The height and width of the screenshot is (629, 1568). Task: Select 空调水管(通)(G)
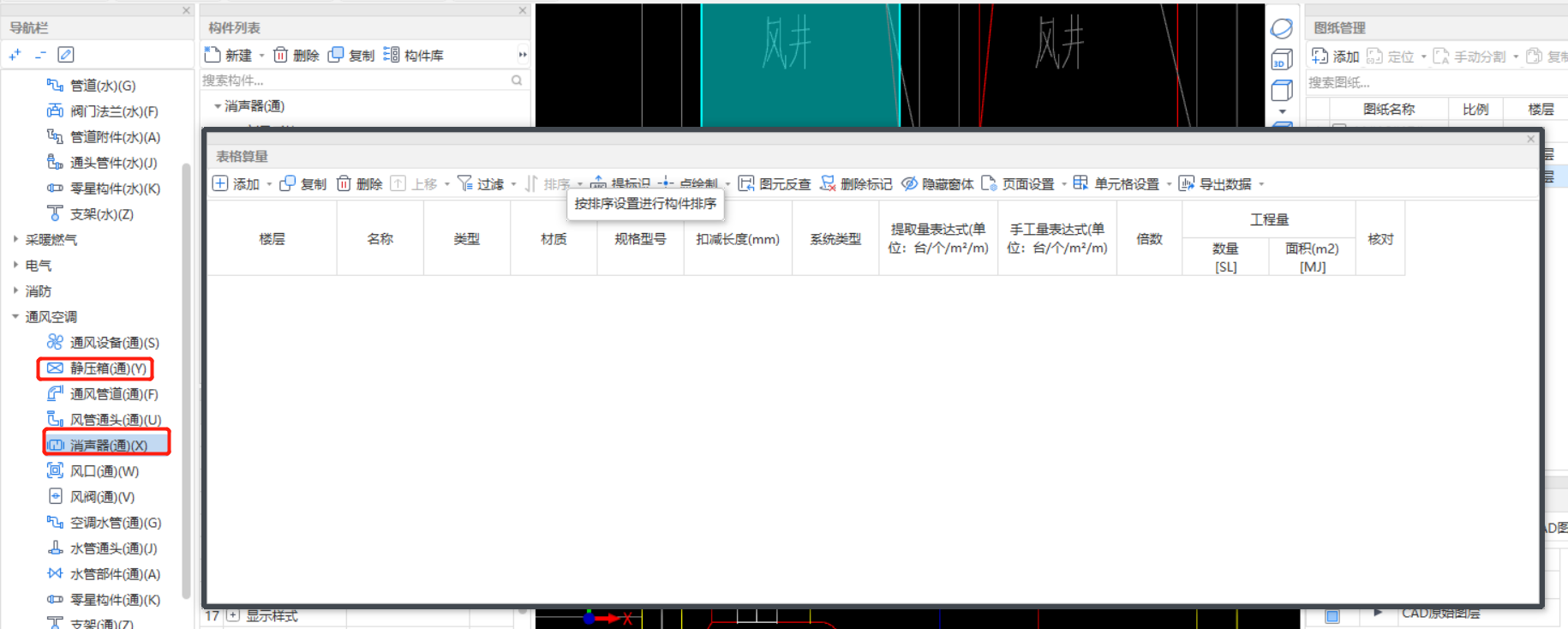tap(104, 523)
